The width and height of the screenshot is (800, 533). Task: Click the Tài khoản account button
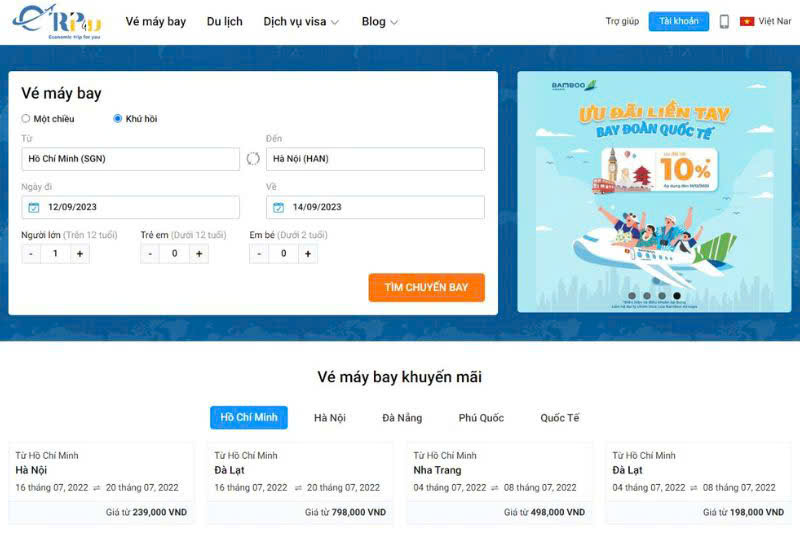point(679,21)
